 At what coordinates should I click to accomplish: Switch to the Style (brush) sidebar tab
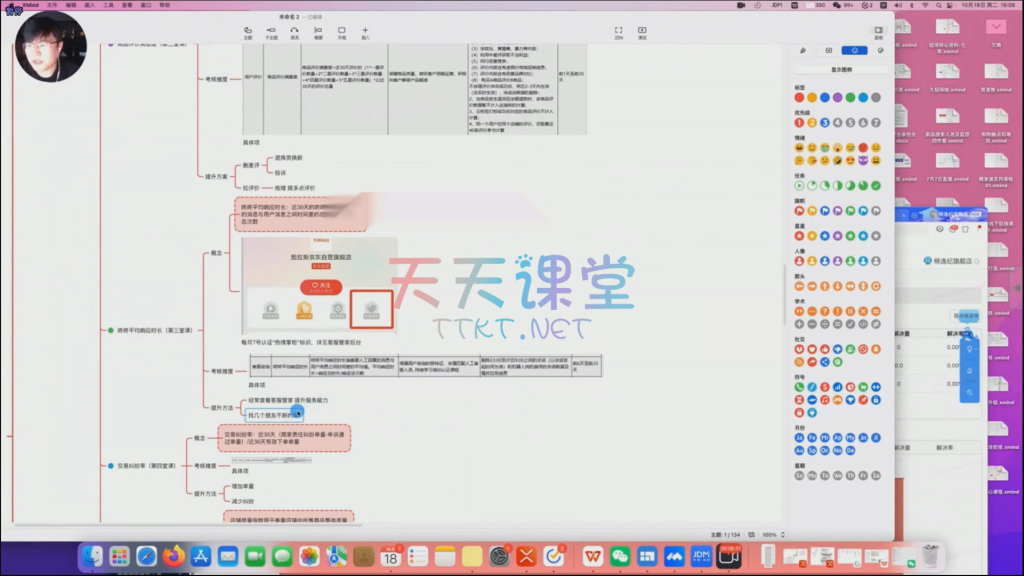803,50
